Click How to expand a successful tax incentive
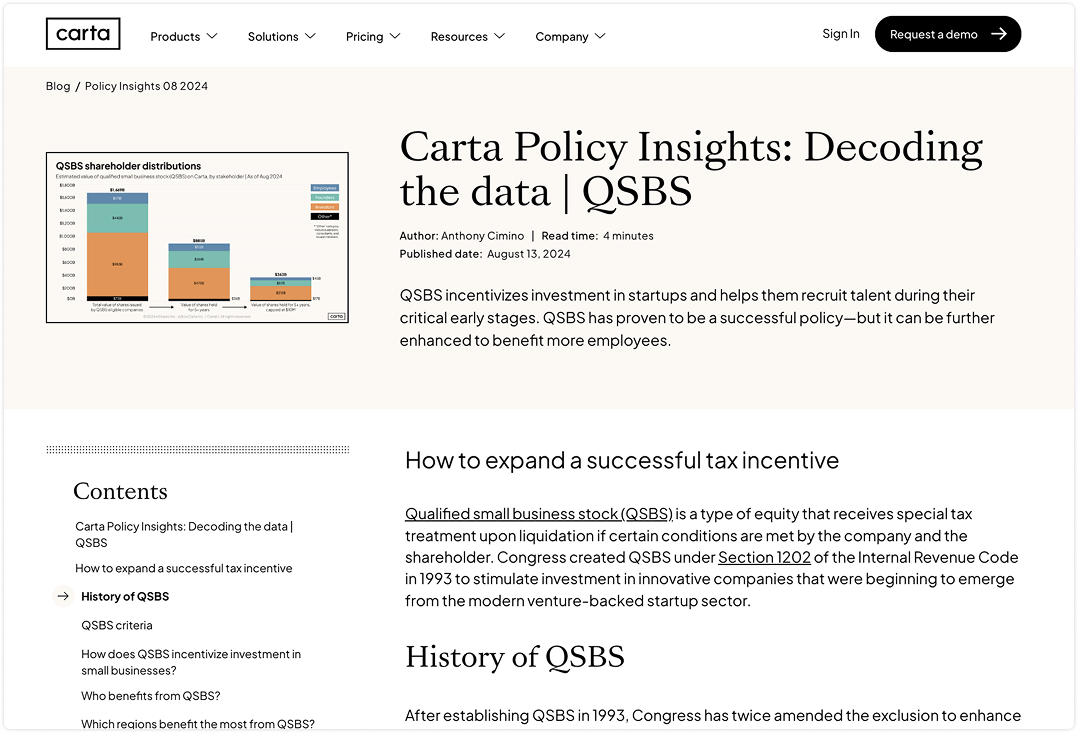This screenshot has width=1078, height=733. pos(183,567)
